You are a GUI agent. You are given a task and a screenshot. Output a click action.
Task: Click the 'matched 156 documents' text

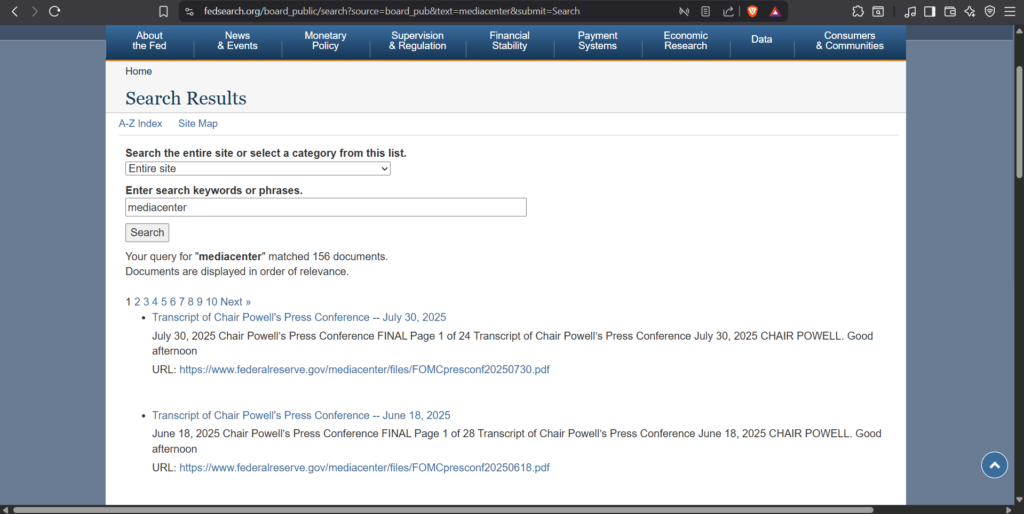click(x=328, y=257)
